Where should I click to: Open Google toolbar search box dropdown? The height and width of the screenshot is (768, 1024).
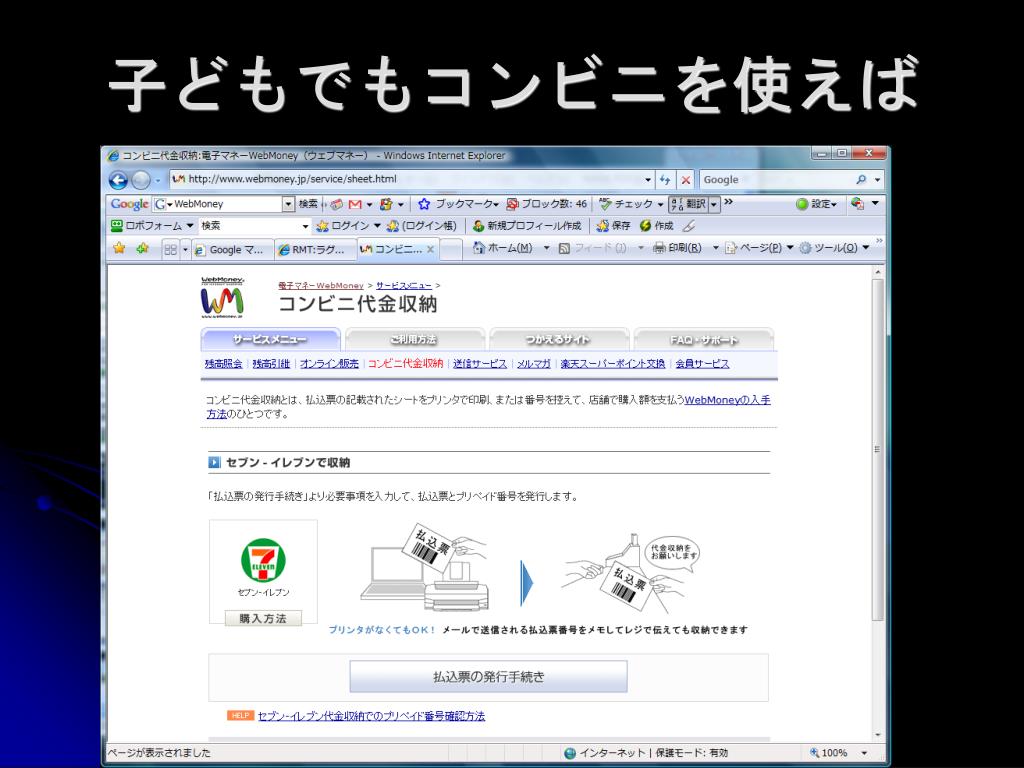point(289,204)
